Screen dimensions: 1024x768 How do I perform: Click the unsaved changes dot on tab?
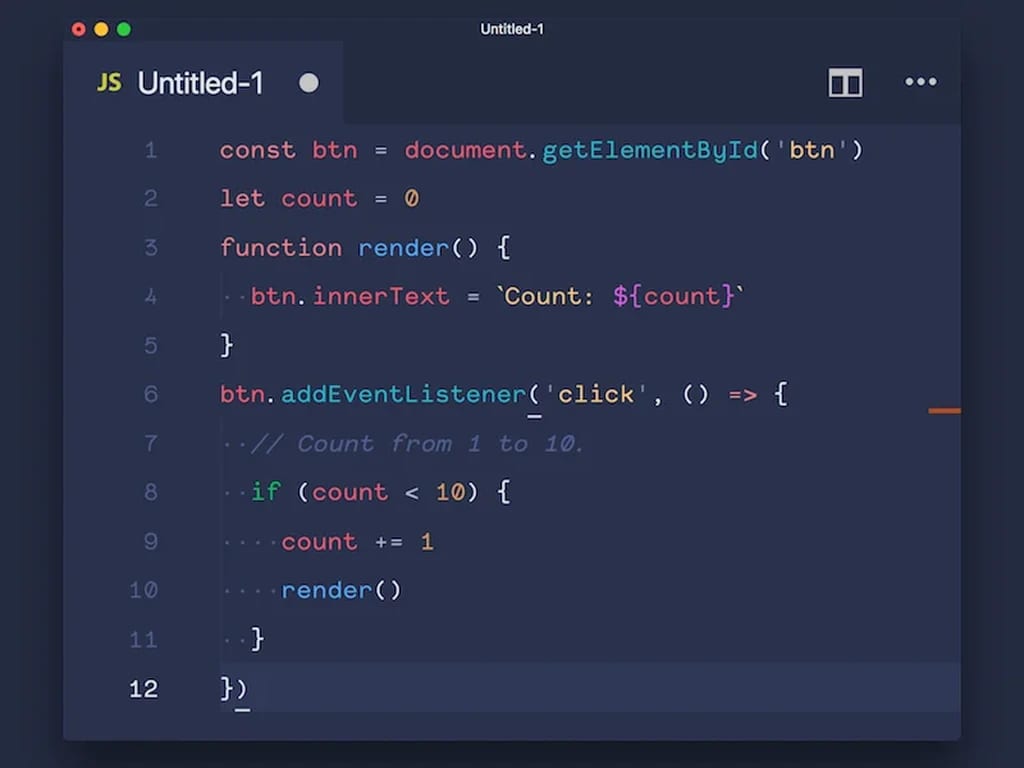point(309,83)
